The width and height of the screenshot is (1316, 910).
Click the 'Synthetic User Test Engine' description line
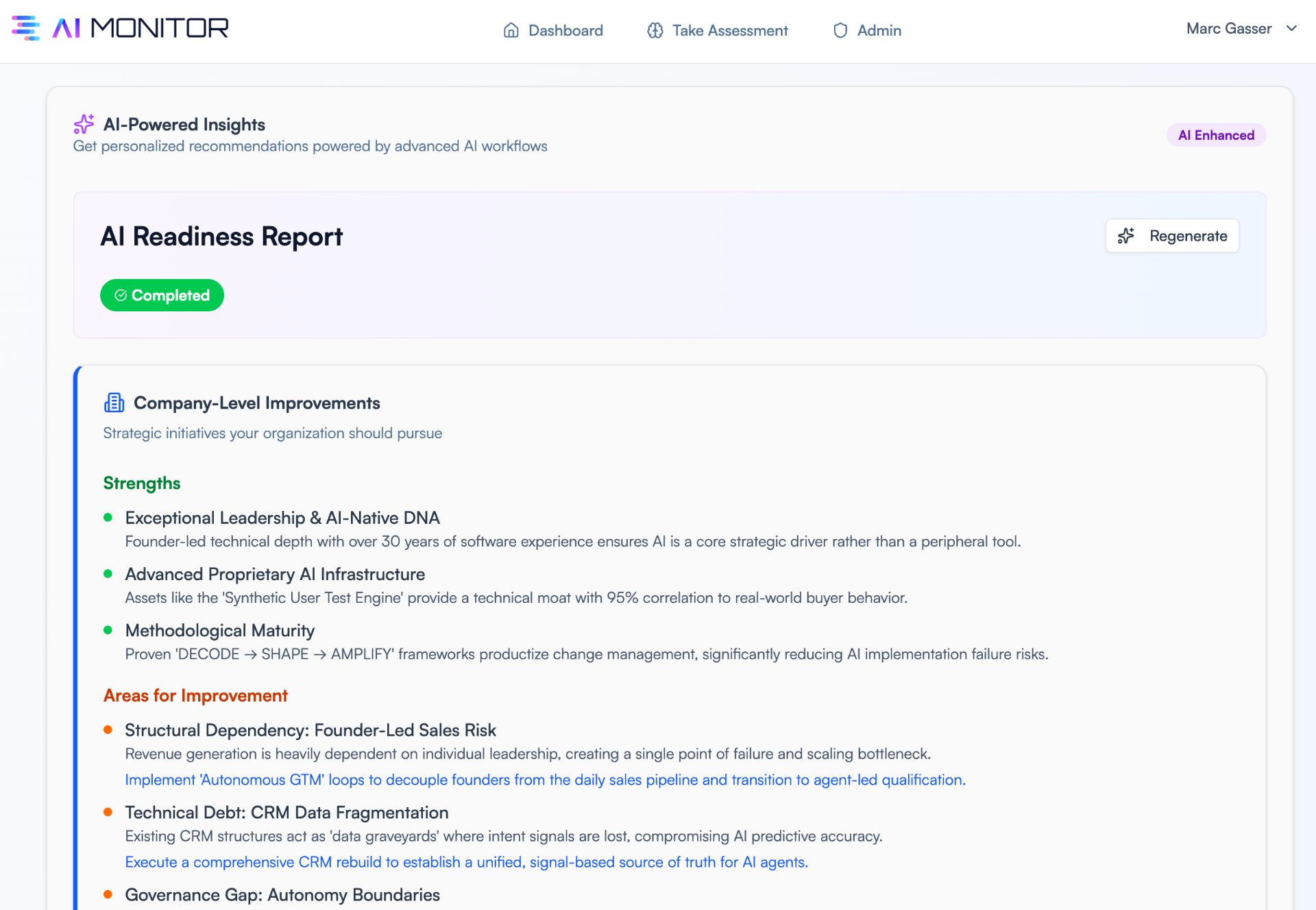coord(516,598)
